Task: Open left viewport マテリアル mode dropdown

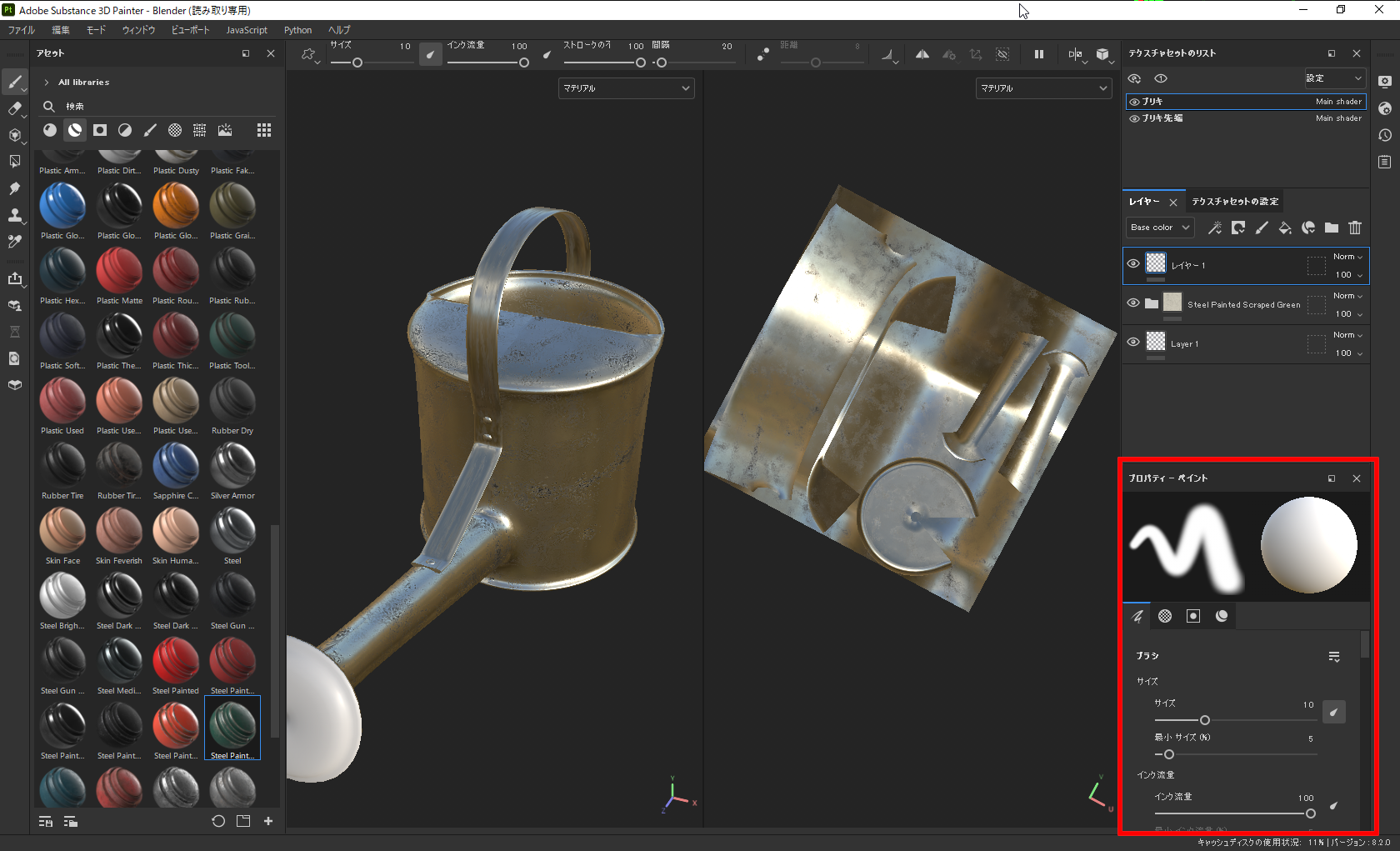Action: [x=626, y=88]
